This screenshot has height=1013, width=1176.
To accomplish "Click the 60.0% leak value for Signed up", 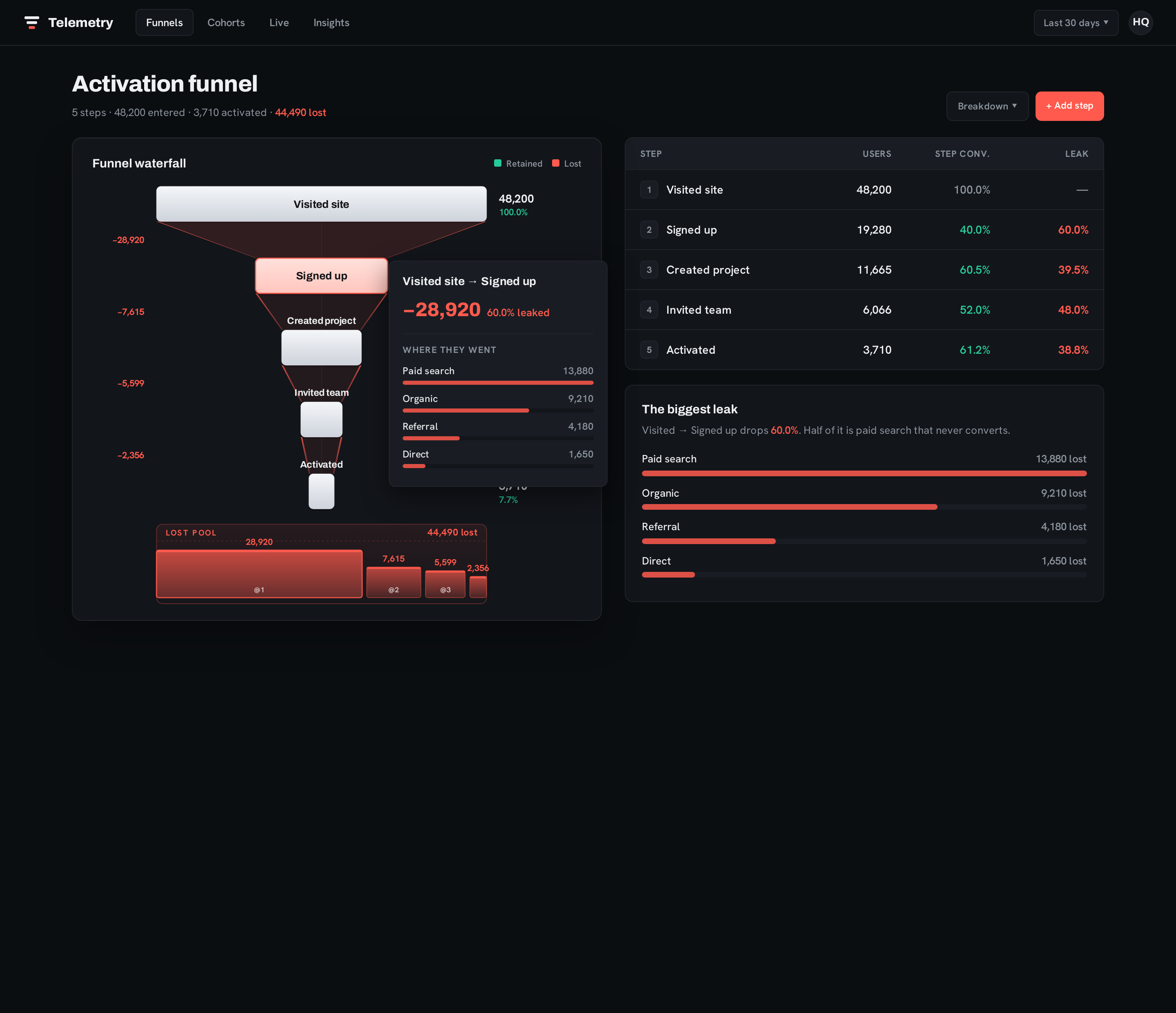I will tap(1073, 230).
